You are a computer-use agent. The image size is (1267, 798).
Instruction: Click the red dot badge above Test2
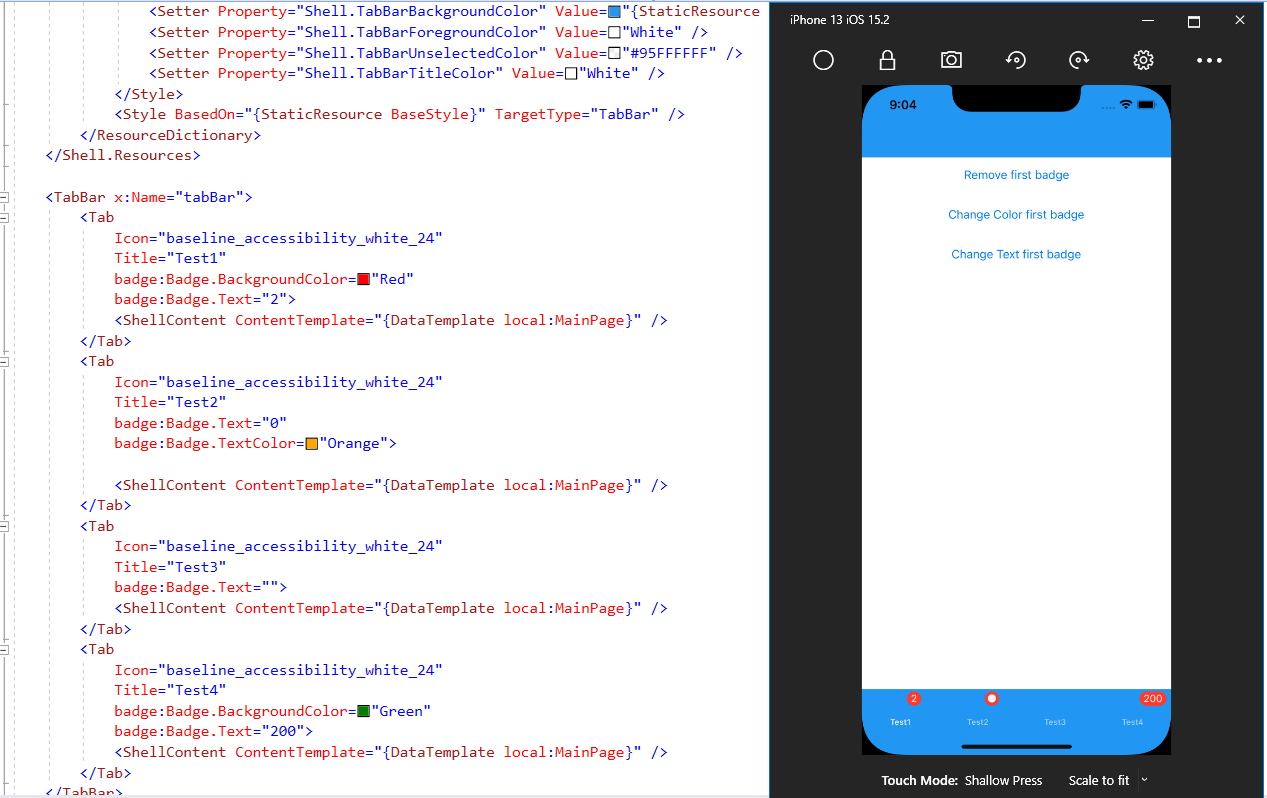(991, 699)
